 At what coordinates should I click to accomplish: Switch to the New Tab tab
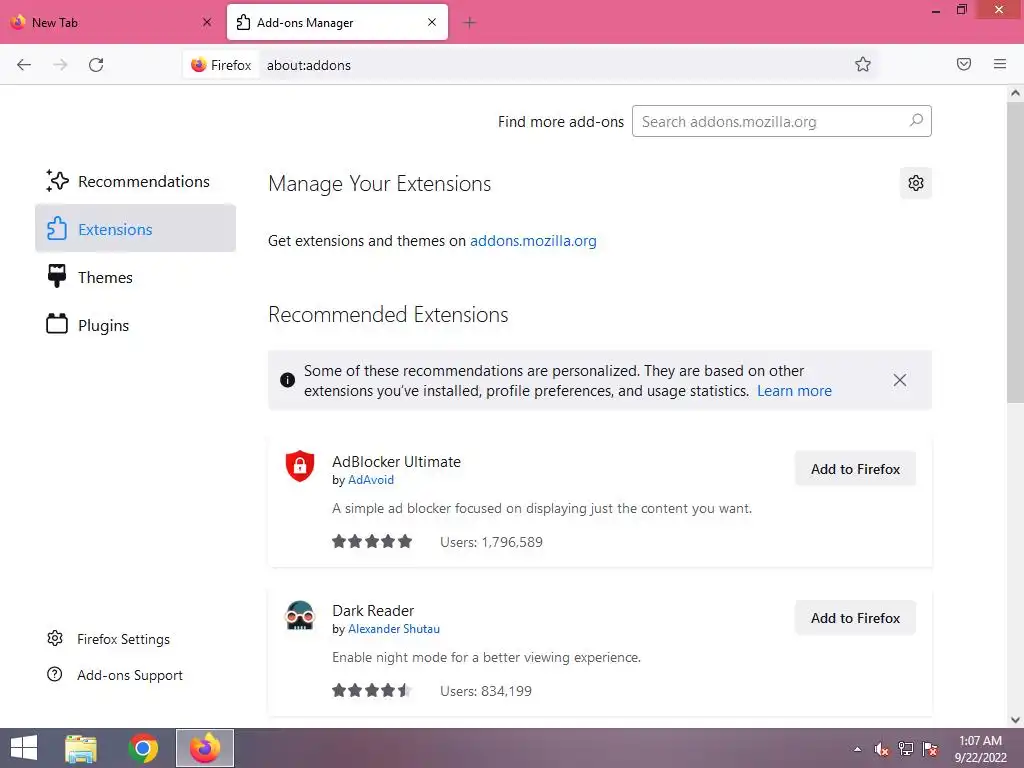click(112, 22)
